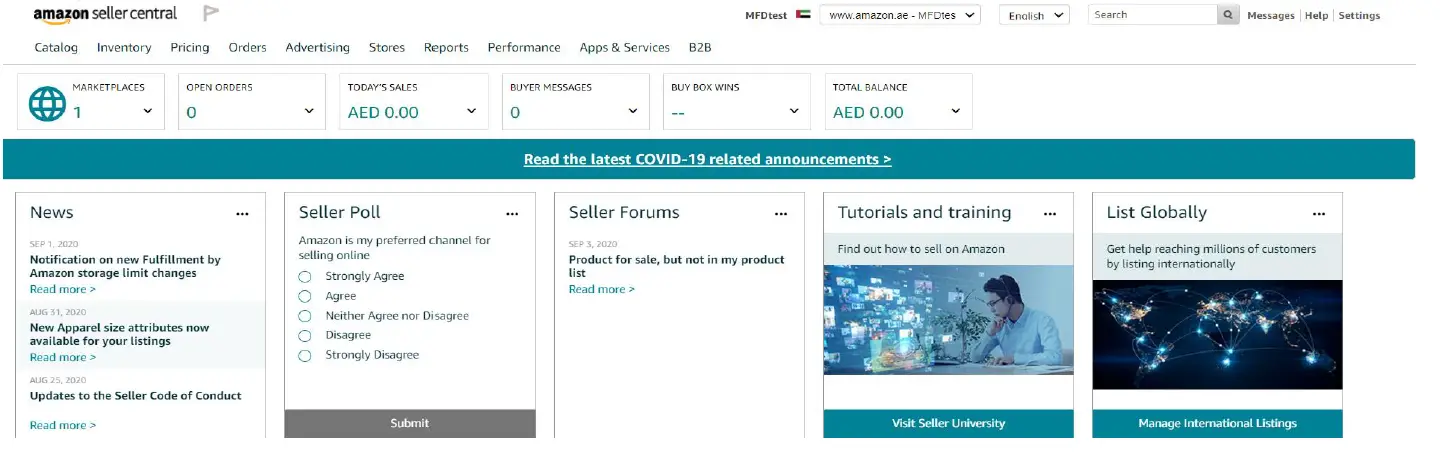Click the Seller University tutorial image

949,320
